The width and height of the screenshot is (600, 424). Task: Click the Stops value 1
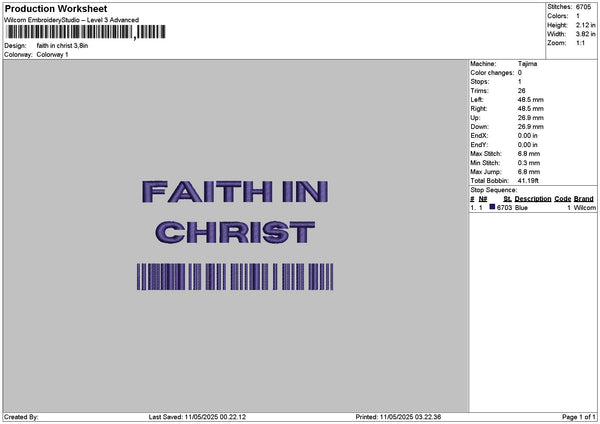[520, 82]
